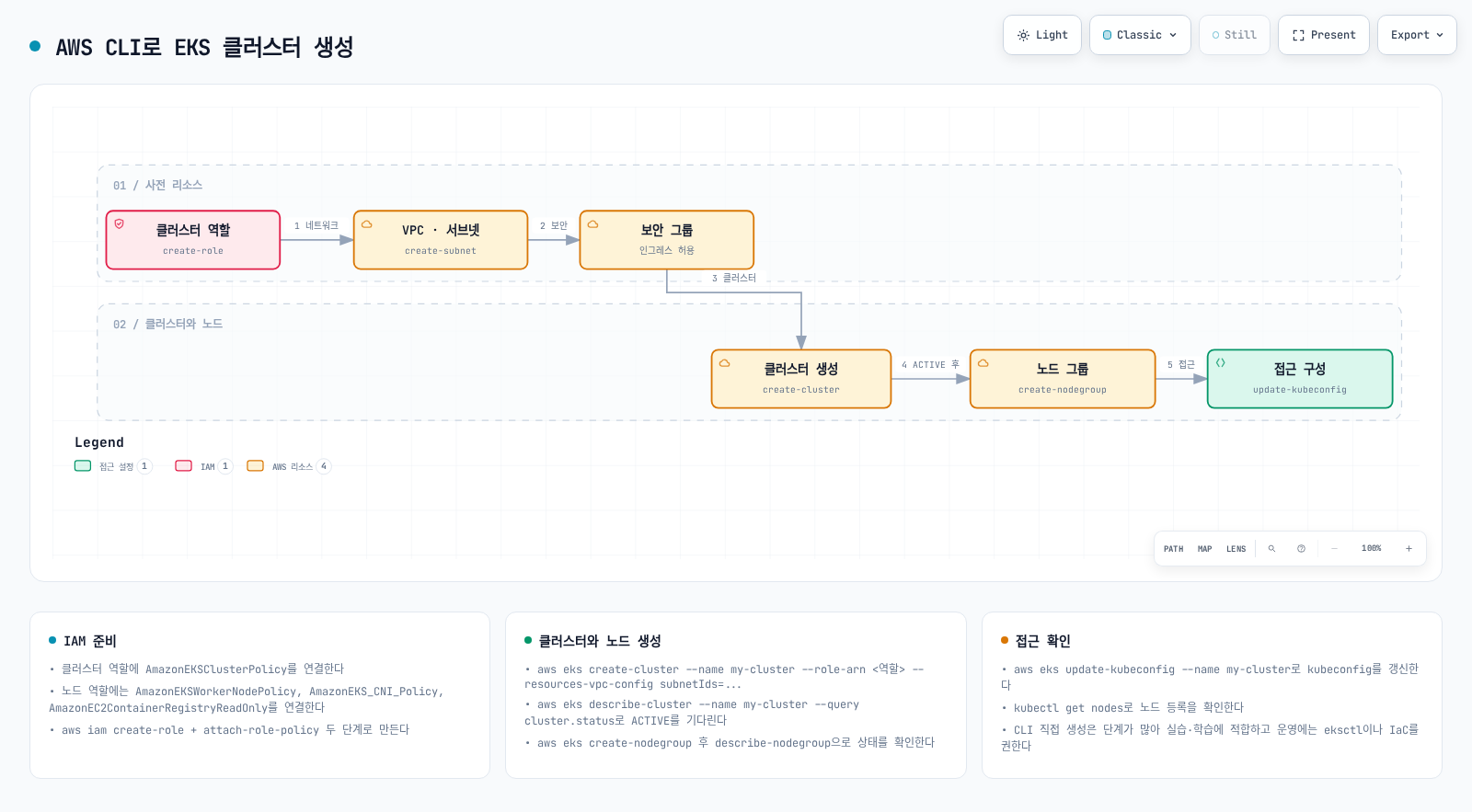Screen dimensions: 1472x812
Task: Open the Classic style dropdown
Action: pyautogui.click(x=1140, y=35)
